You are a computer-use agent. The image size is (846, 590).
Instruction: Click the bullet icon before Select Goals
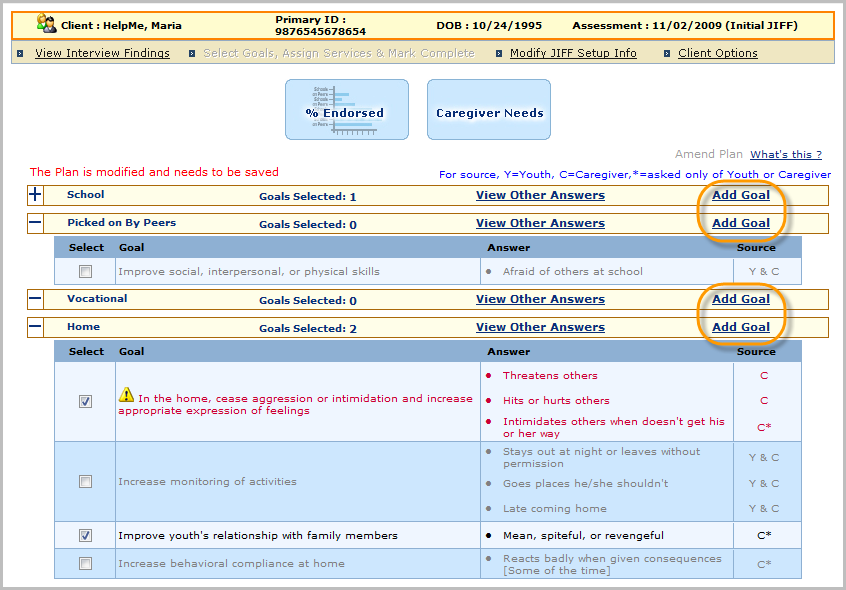pos(192,53)
